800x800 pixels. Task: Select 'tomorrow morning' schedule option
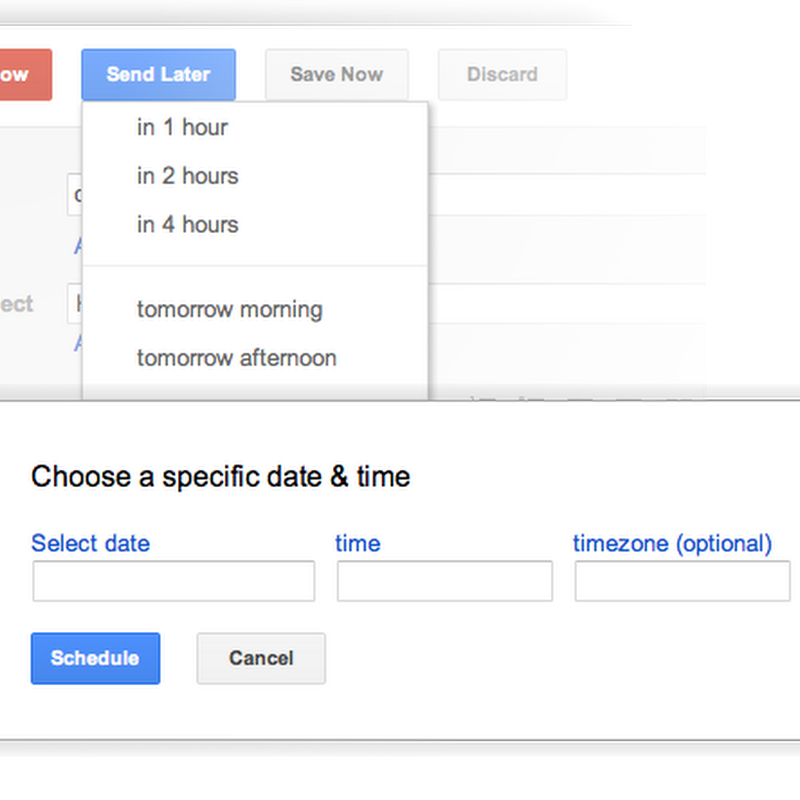click(x=229, y=309)
